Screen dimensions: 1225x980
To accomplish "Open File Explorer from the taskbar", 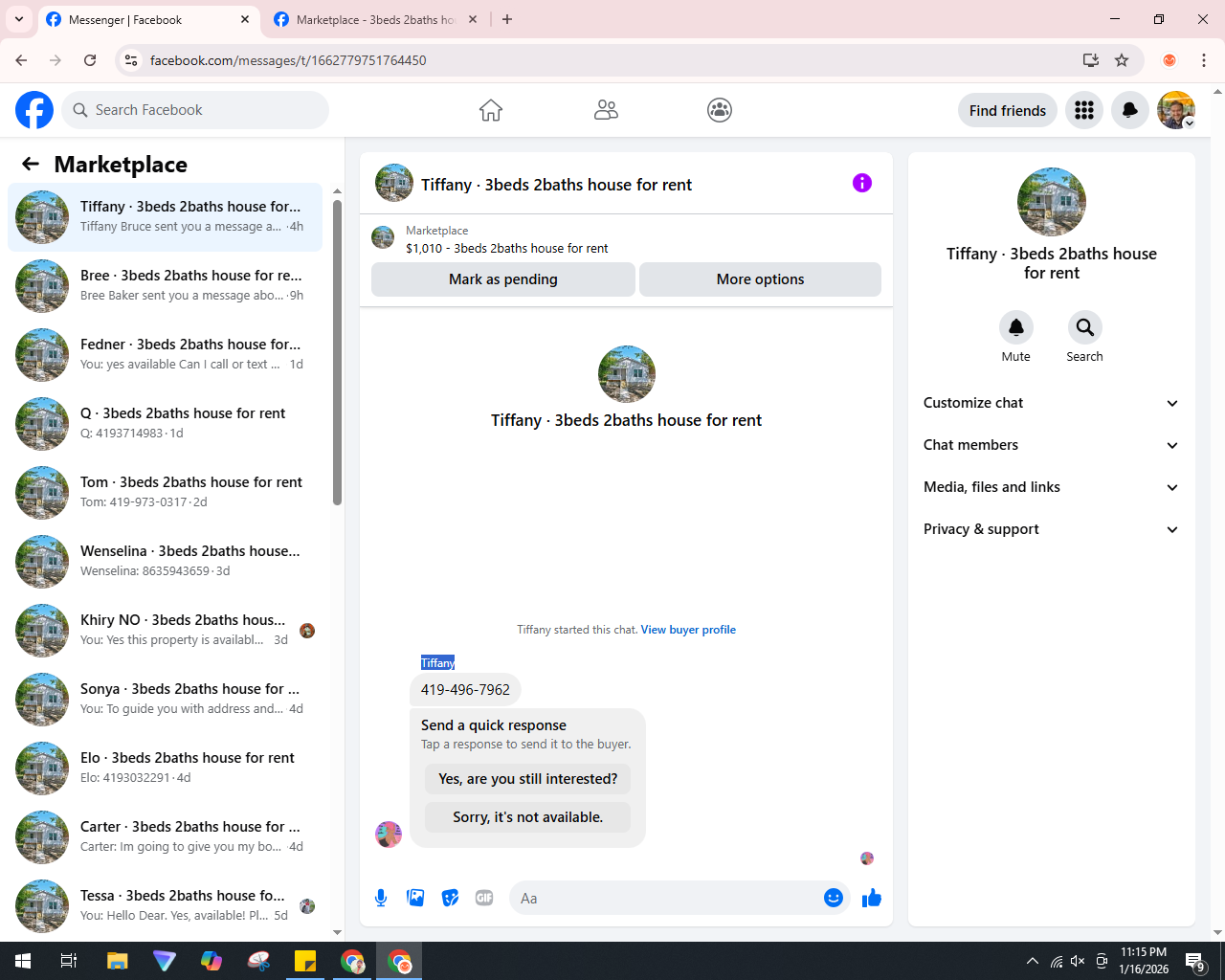I will 117,961.
